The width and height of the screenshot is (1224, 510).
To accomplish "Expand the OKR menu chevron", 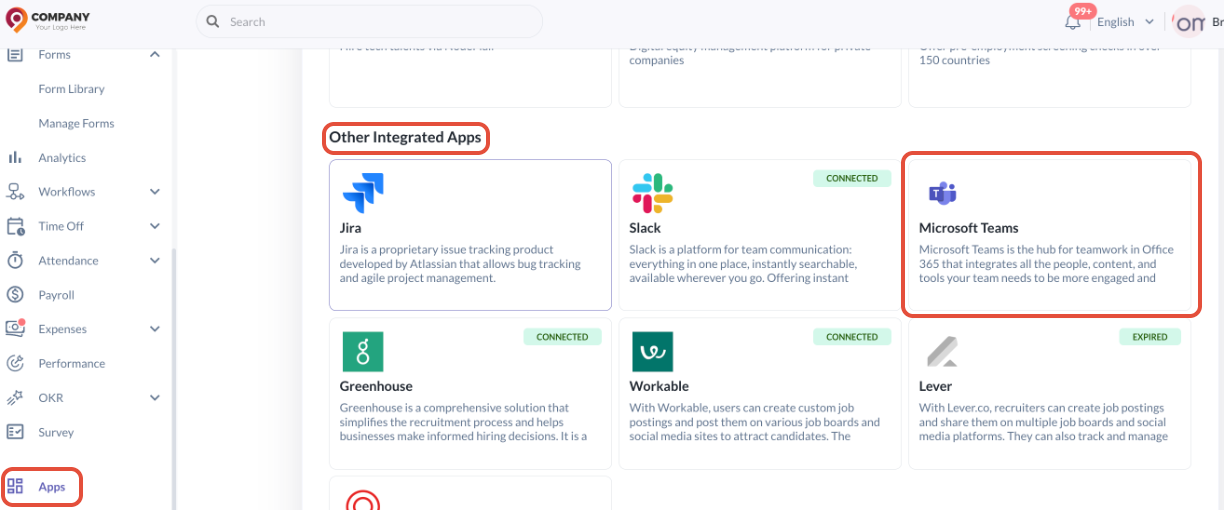I will click(x=154, y=397).
